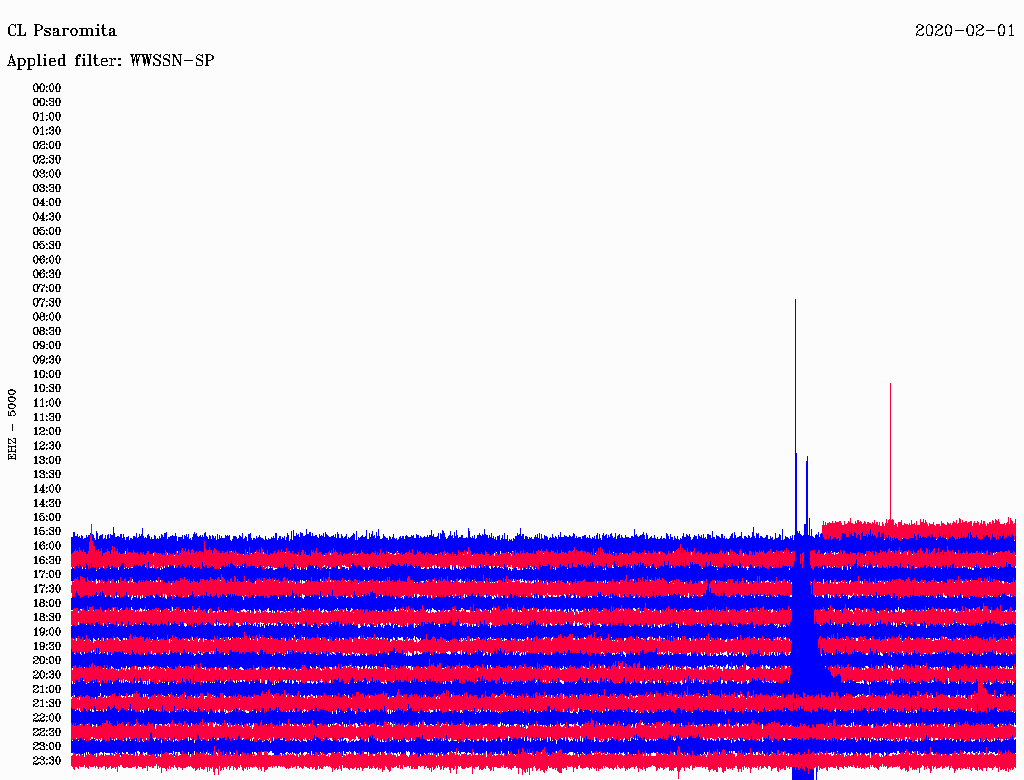The height and width of the screenshot is (780, 1024).
Task: Click the 02:30 time label
Action: 47,159
